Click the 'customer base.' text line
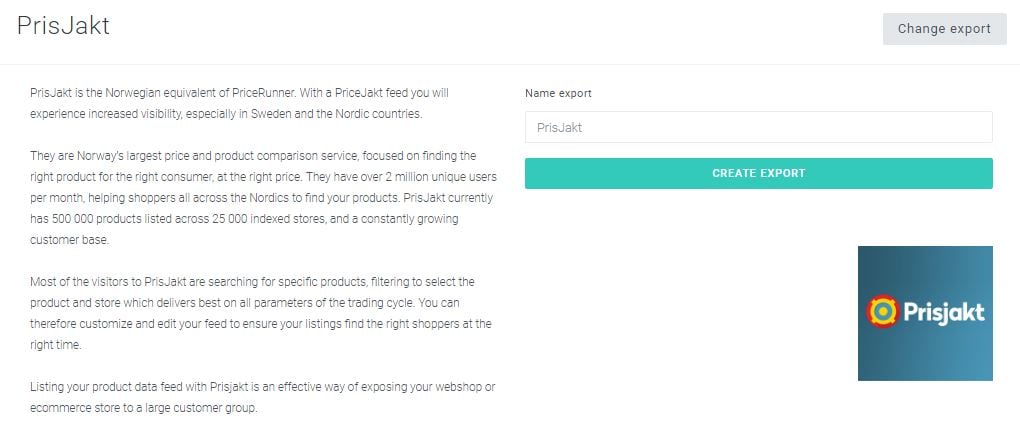The image size is (1020, 424). (70, 240)
